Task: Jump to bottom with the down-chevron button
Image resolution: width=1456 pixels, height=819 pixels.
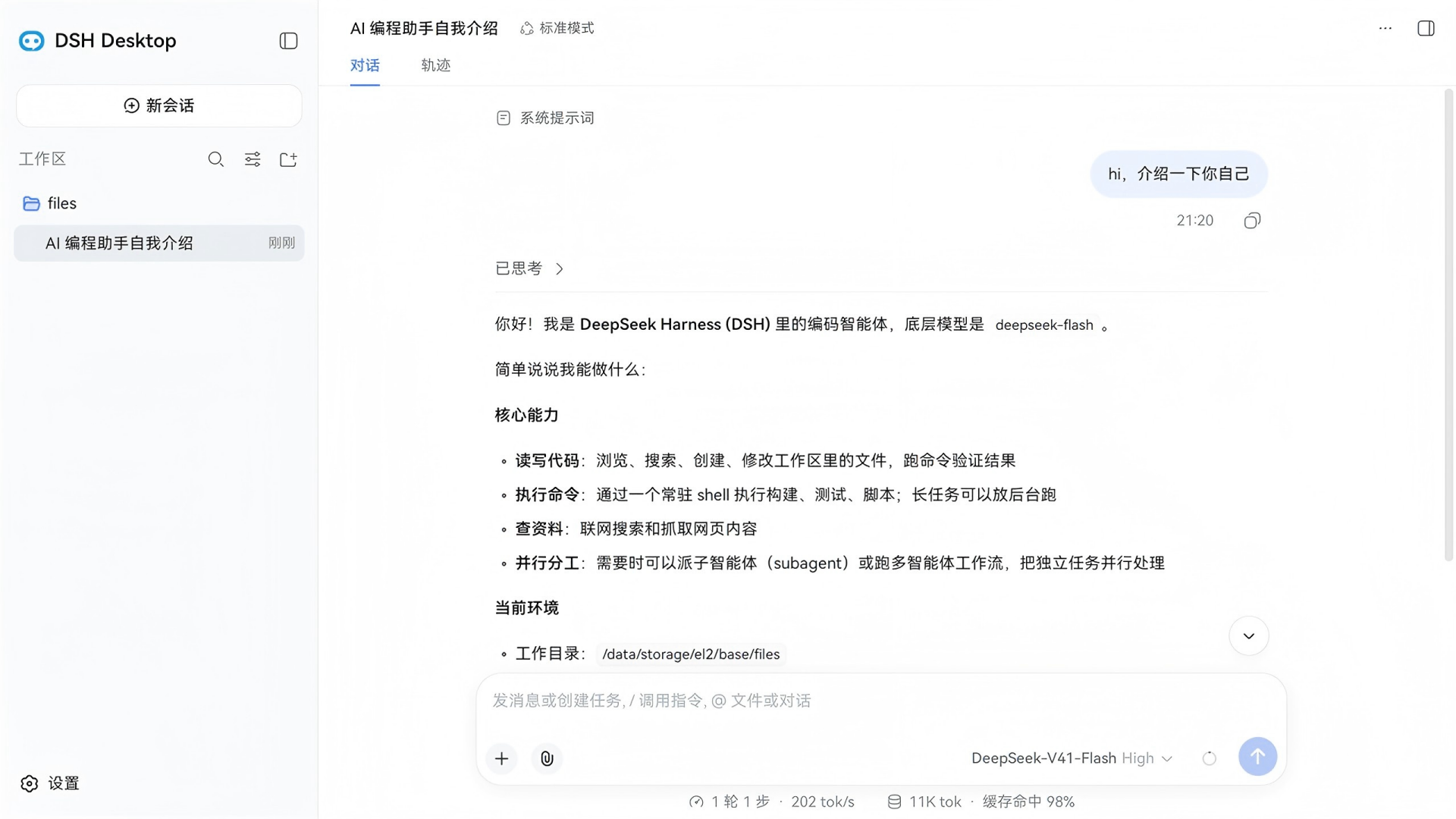Action: click(x=1248, y=636)
